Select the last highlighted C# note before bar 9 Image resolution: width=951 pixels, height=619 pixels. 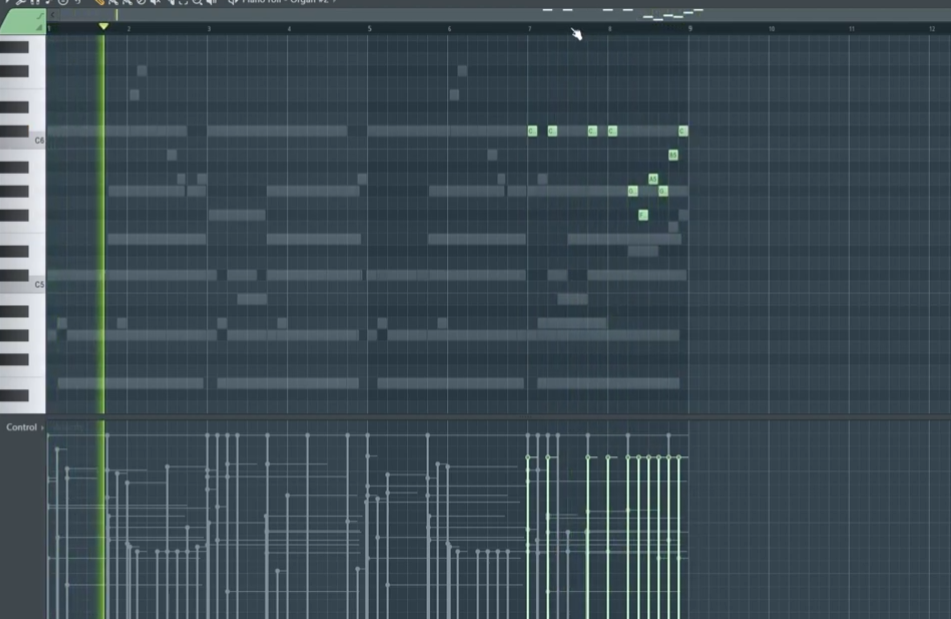683,131
